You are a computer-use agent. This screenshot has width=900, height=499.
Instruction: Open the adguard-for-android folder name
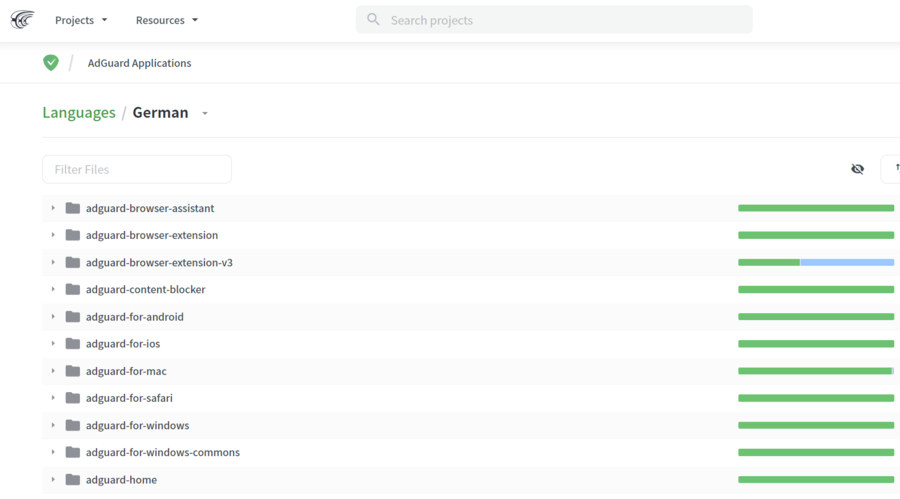135,316
